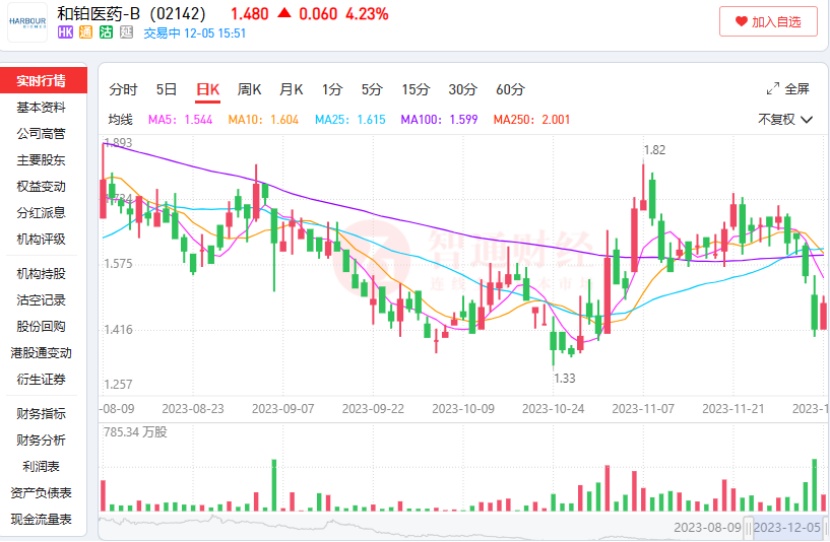Viewport: 830px width, 542px height.
Task: Click the red up-arrow price indicator
Action: click(x=285, y=14)
